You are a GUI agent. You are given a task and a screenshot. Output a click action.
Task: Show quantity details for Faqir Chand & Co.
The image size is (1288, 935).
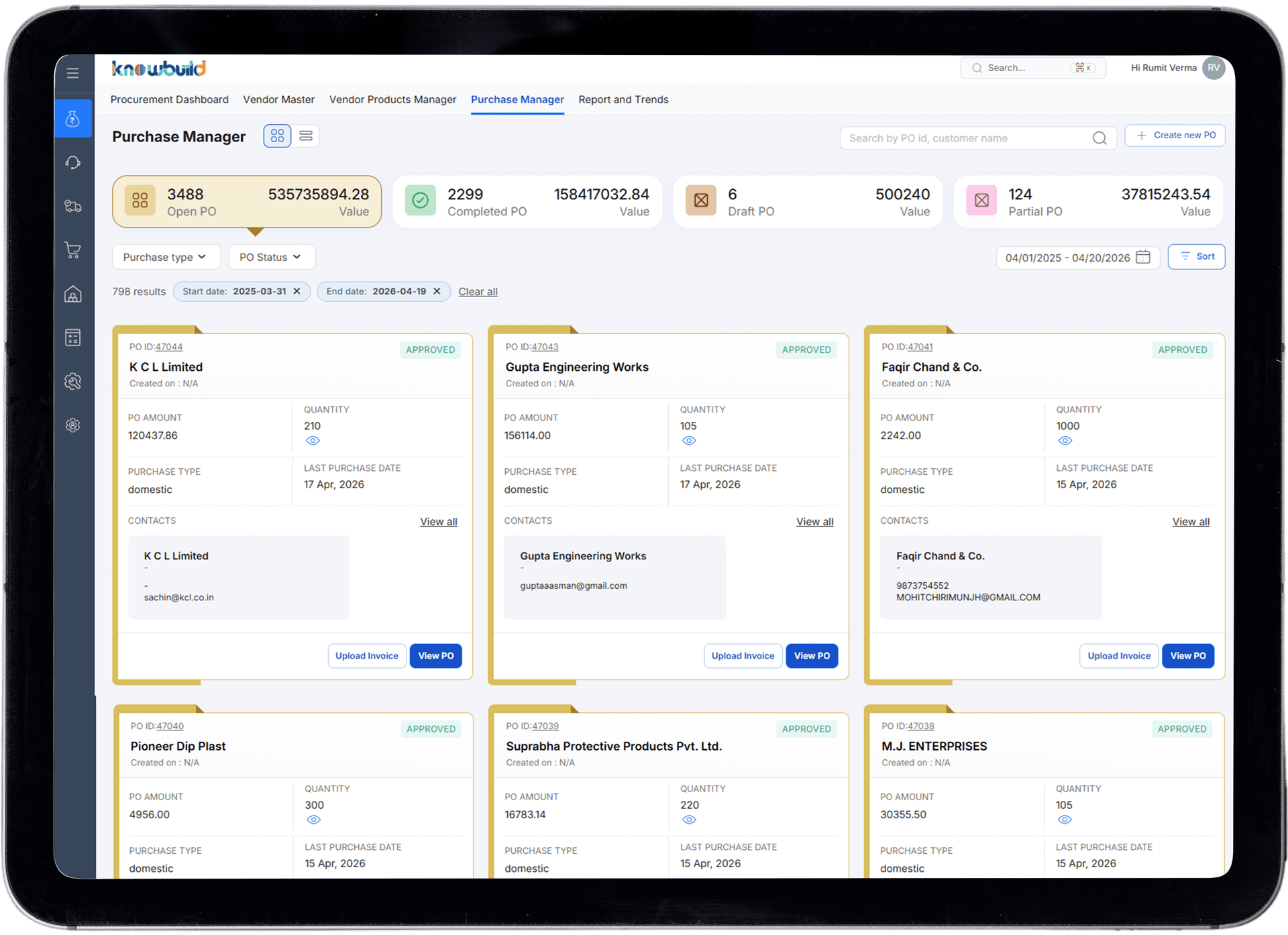tap(1065, 441)
